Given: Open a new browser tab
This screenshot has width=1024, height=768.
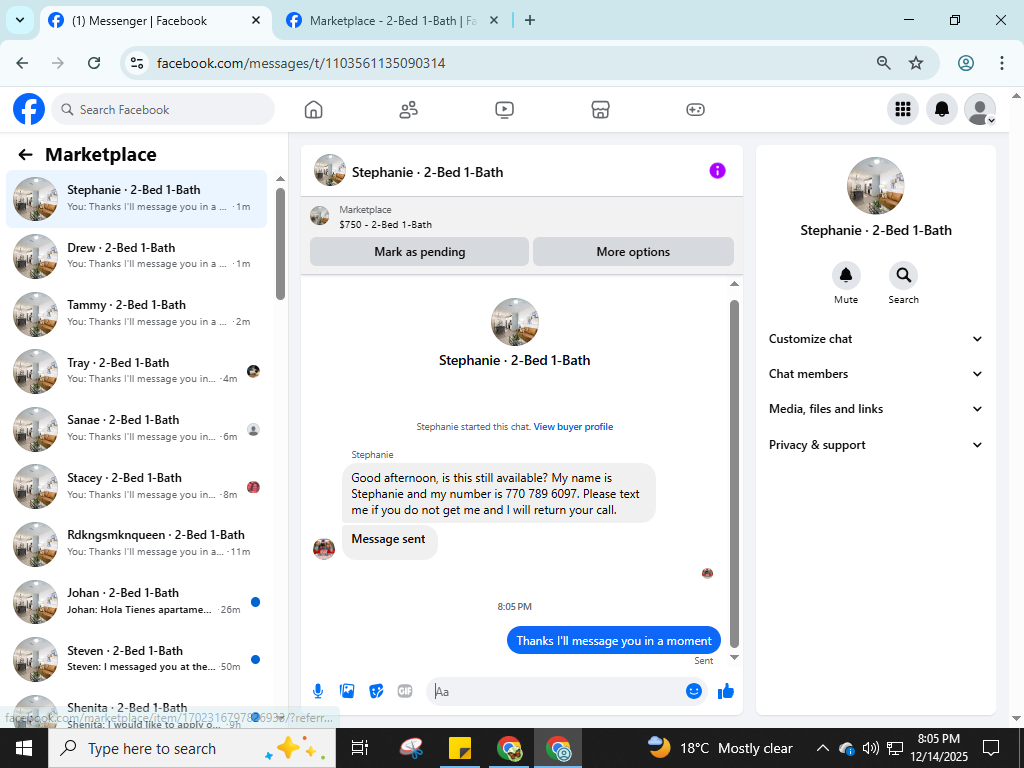Looking at the screenshot, I should pyautogui.click(x=530, y=20).
